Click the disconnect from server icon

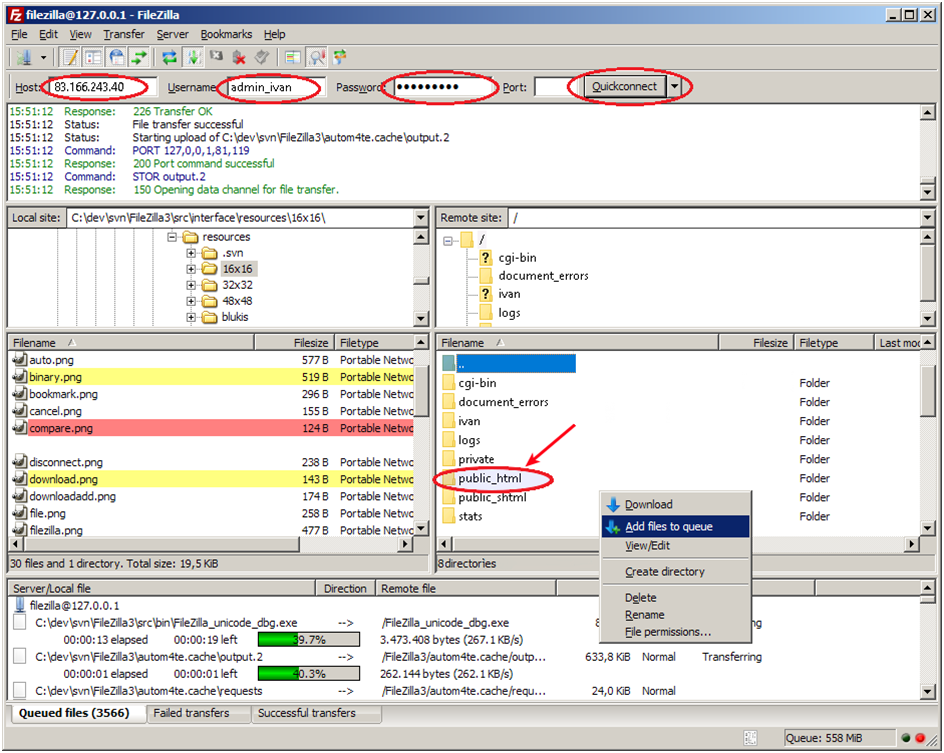[x=240, y=58]
